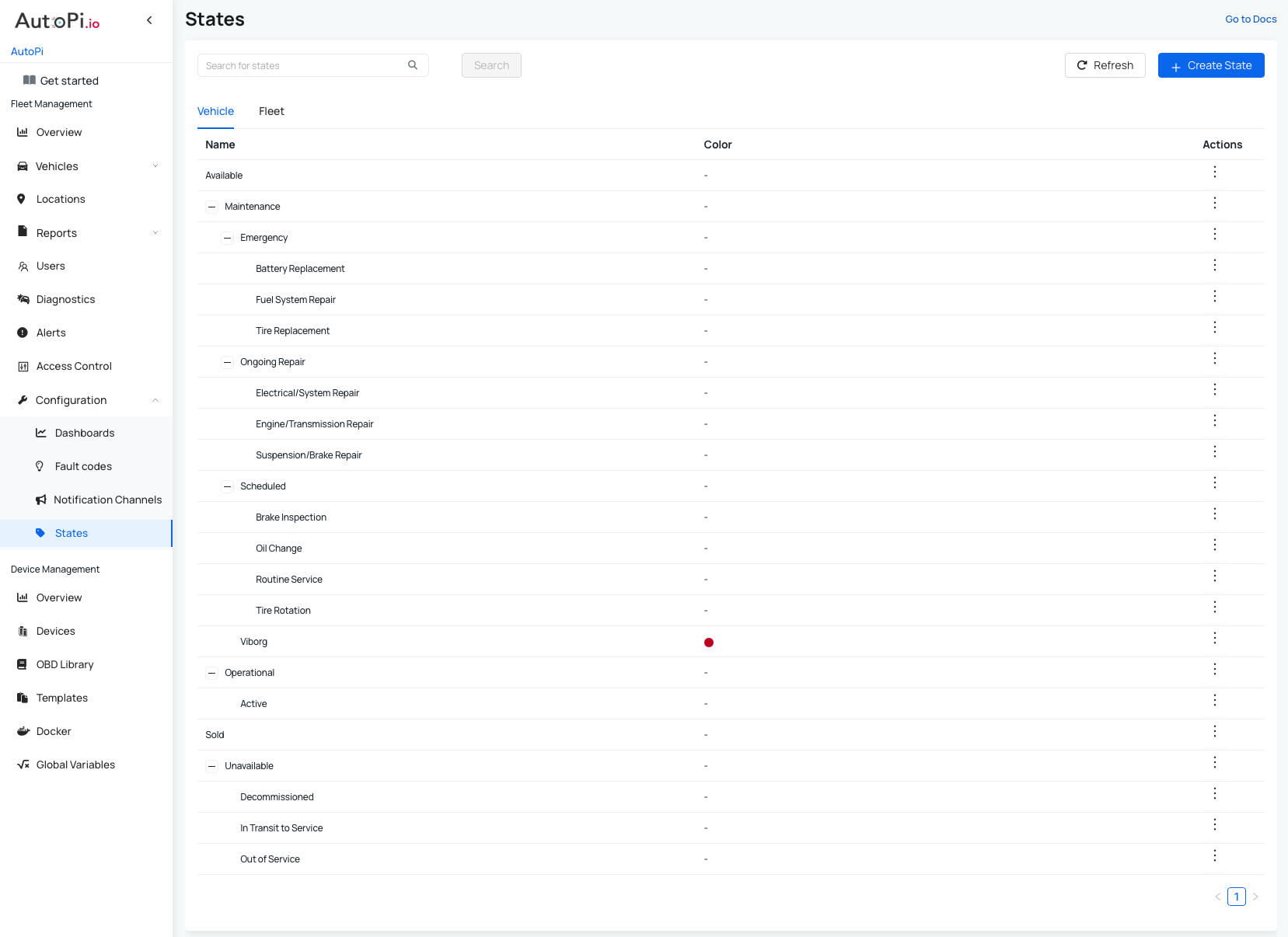Viewport: 1288px width, 937px height.
Task: Open actions menu for Decommissioned row
Action: click(1215, 793)
